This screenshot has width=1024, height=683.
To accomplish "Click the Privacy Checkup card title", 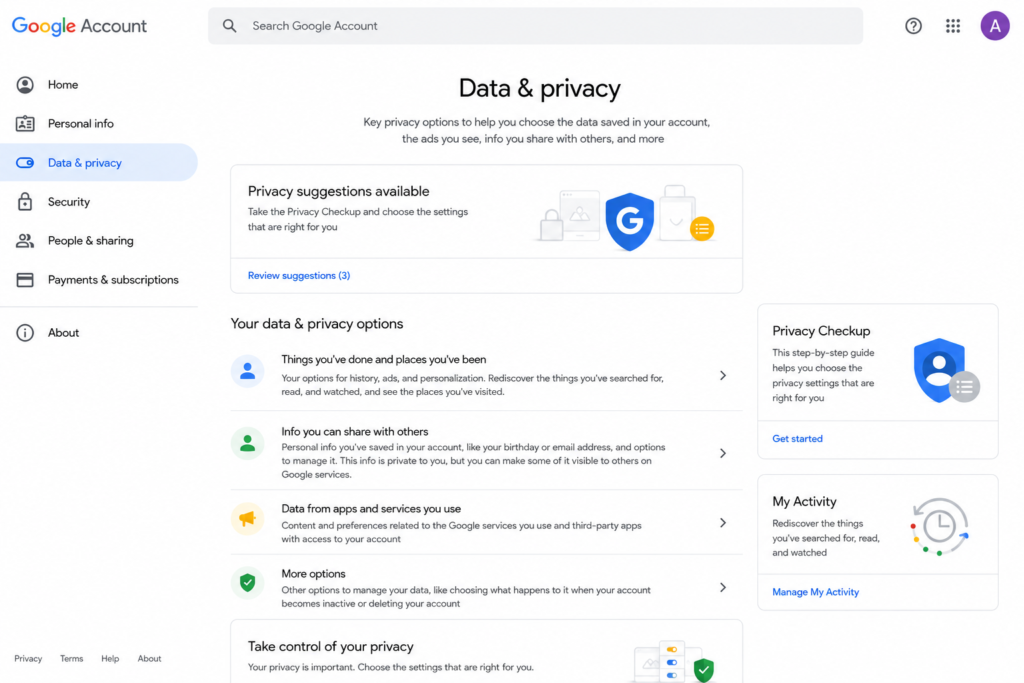I will (x=821, y=331).
